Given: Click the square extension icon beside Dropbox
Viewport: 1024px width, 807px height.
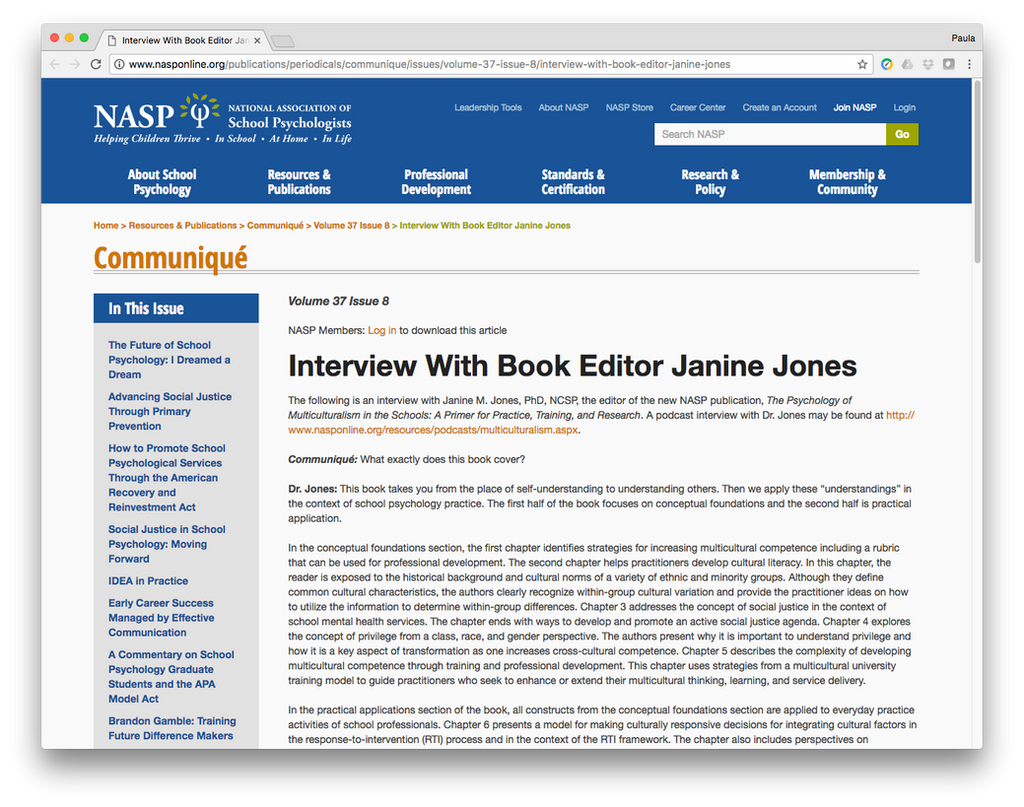Looking at the screenshot, I should [949, 64].
